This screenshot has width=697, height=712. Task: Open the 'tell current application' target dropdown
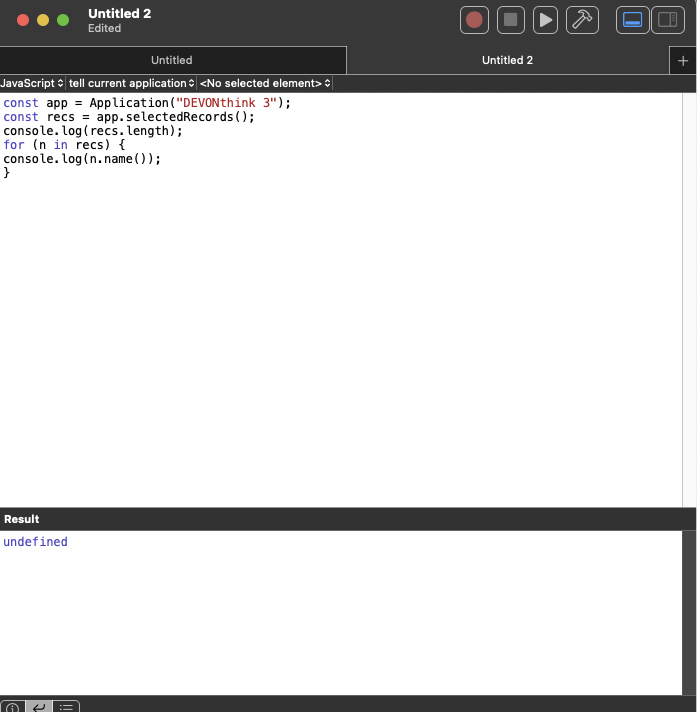click(131, 83)
